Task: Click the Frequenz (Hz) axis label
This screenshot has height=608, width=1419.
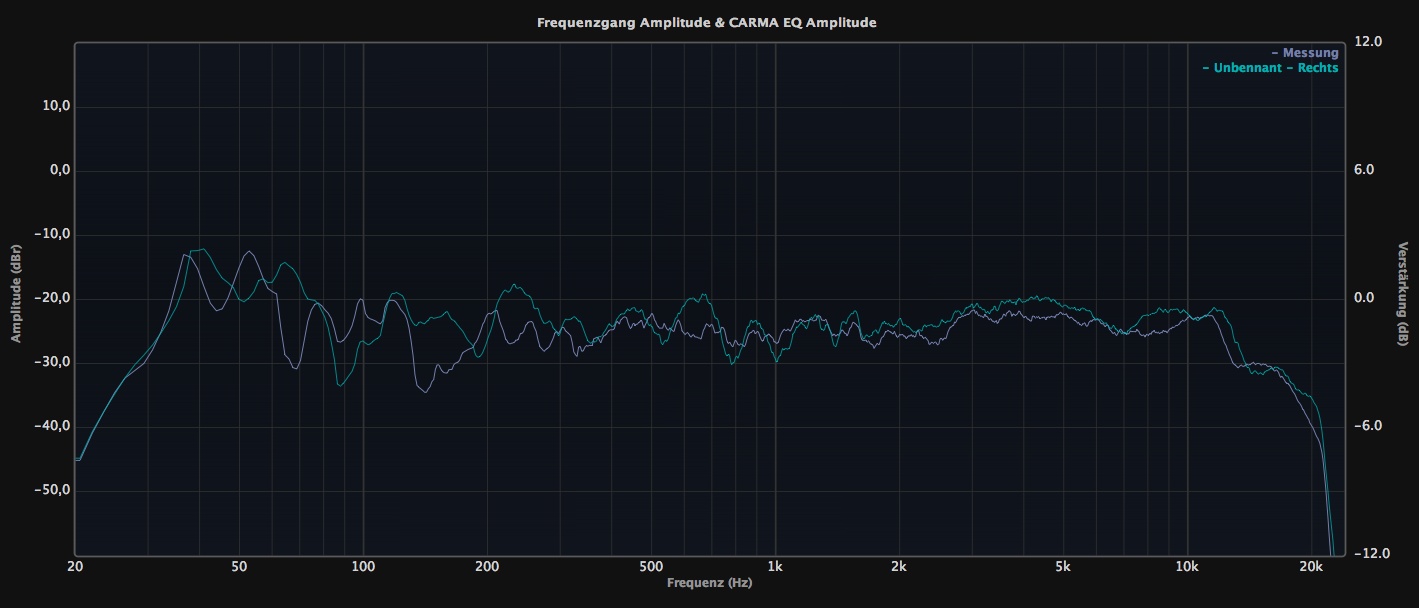Action: pyautogui.click(x=710, y=582)
